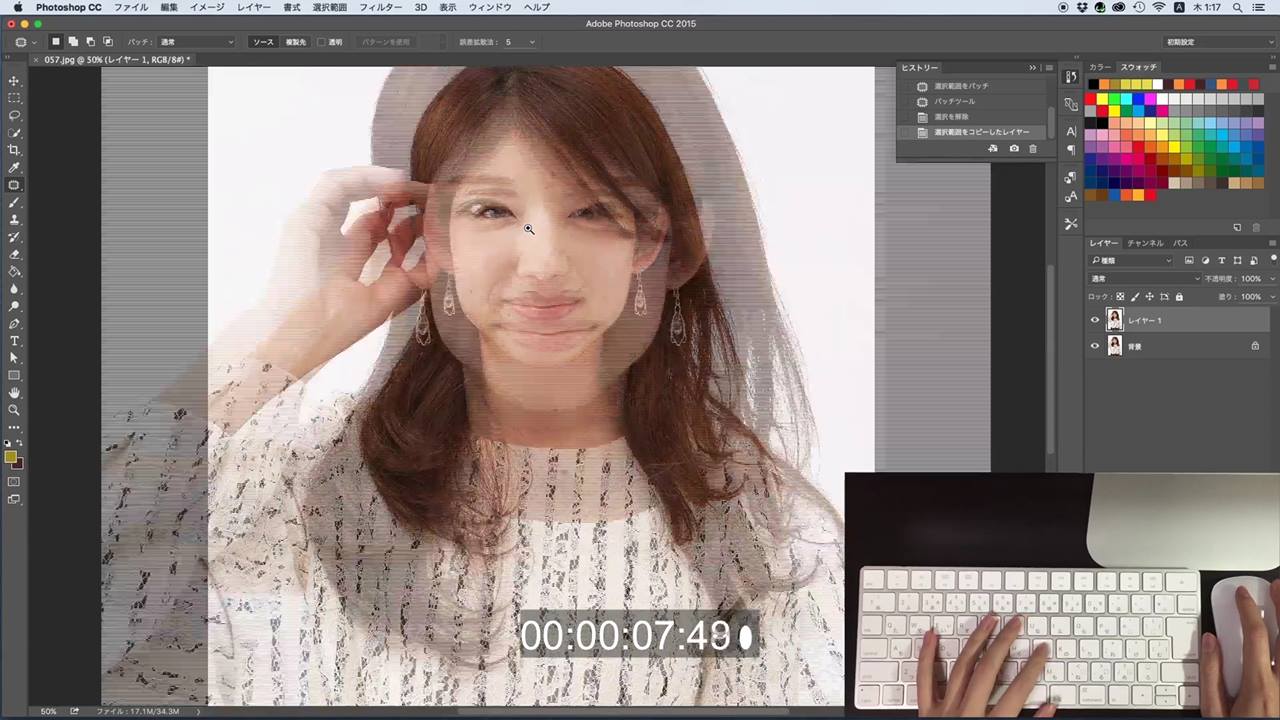The width and height of the screenshot is (1280, 720).
Task: Select the Crop tool
Action: point(14,150)
